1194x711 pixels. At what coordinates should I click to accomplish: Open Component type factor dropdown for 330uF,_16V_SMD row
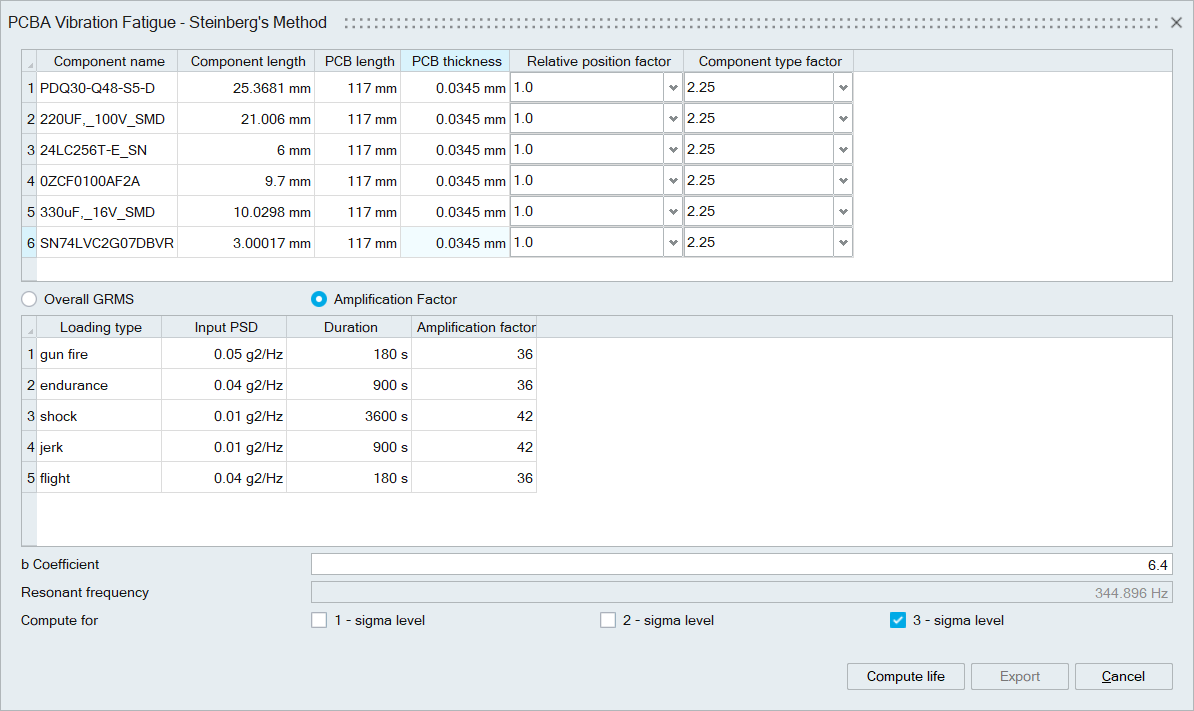[843, 212]
